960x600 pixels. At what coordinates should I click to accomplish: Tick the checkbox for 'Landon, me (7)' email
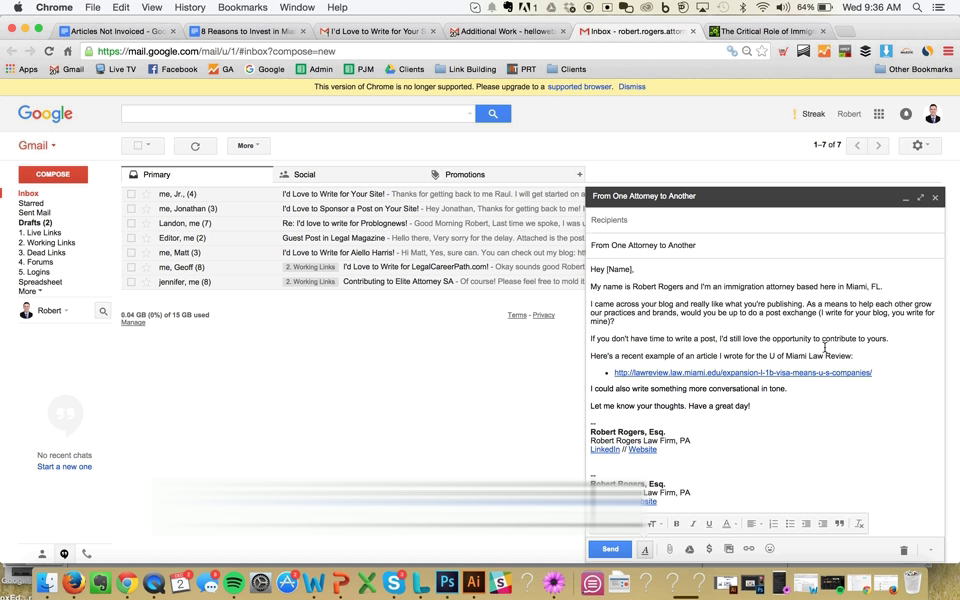(x=131, y=223)
